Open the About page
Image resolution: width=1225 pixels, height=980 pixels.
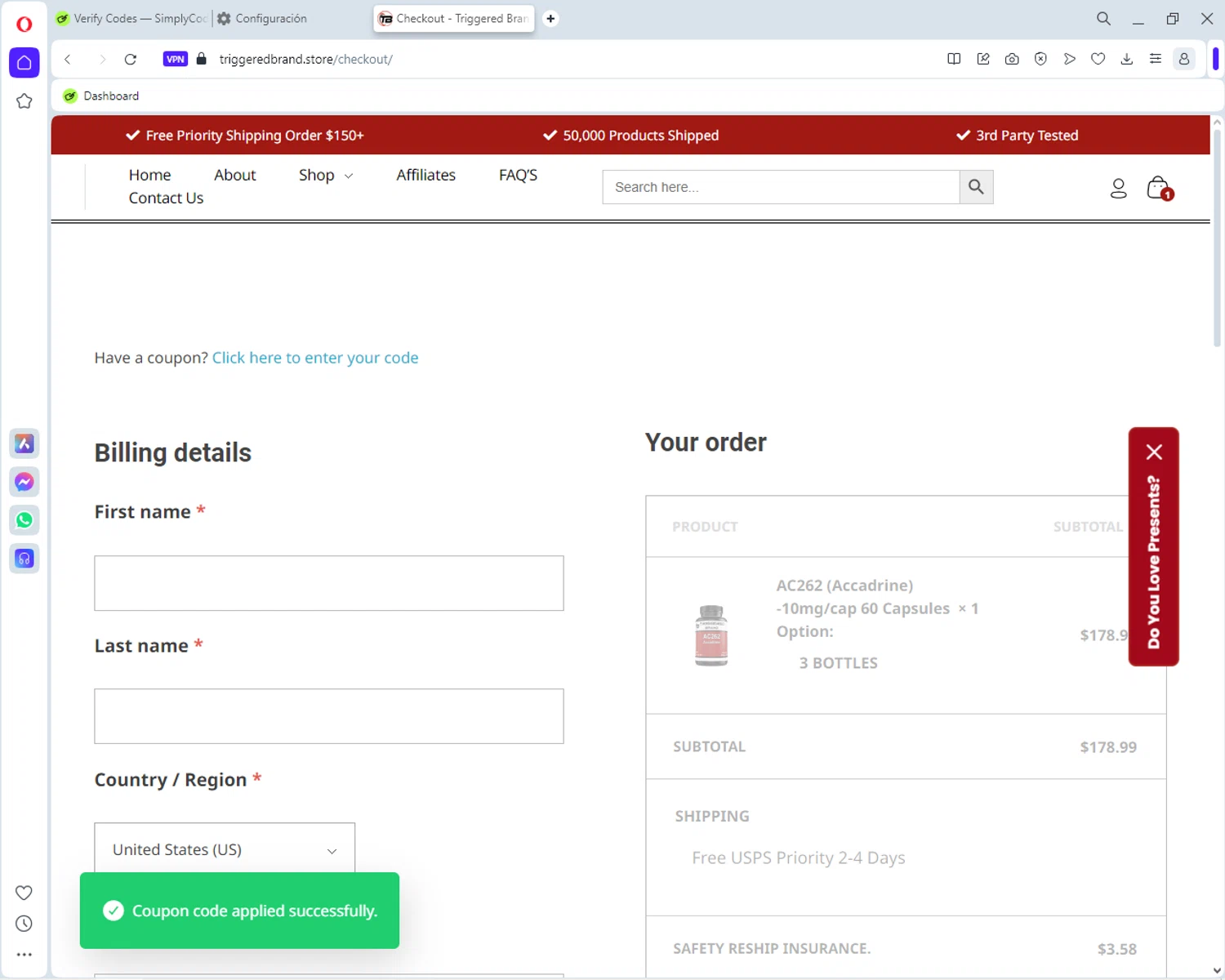pyautogui.click(x=235, y=175)
